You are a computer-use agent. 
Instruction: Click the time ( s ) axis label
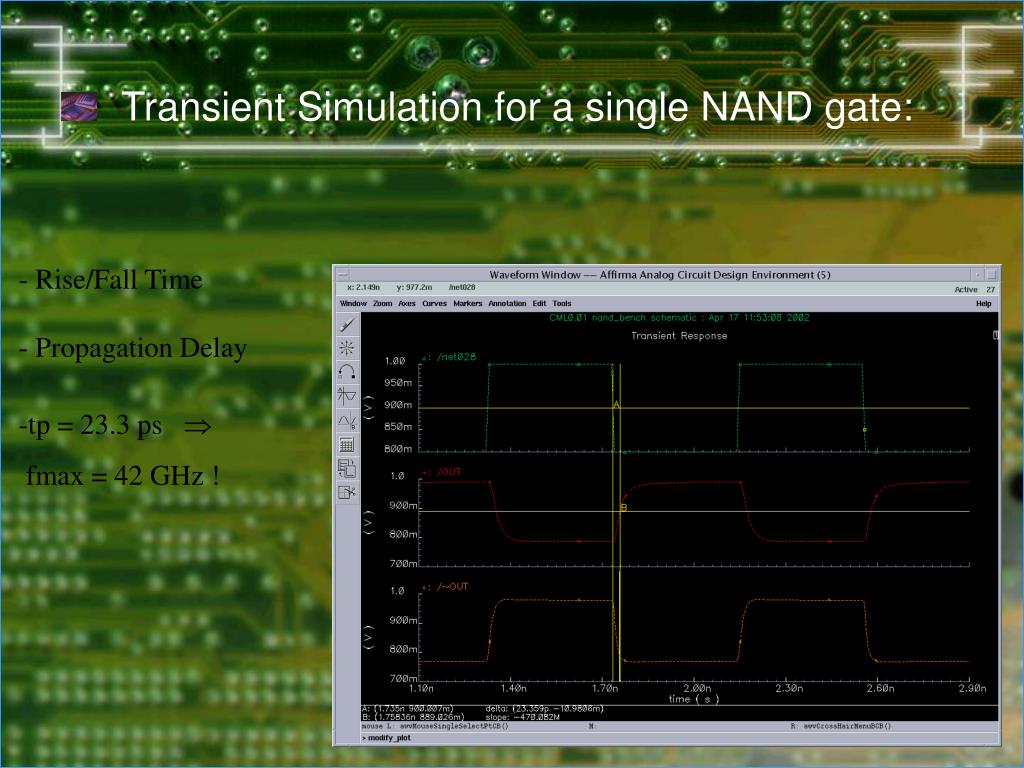tap(694, 699)
